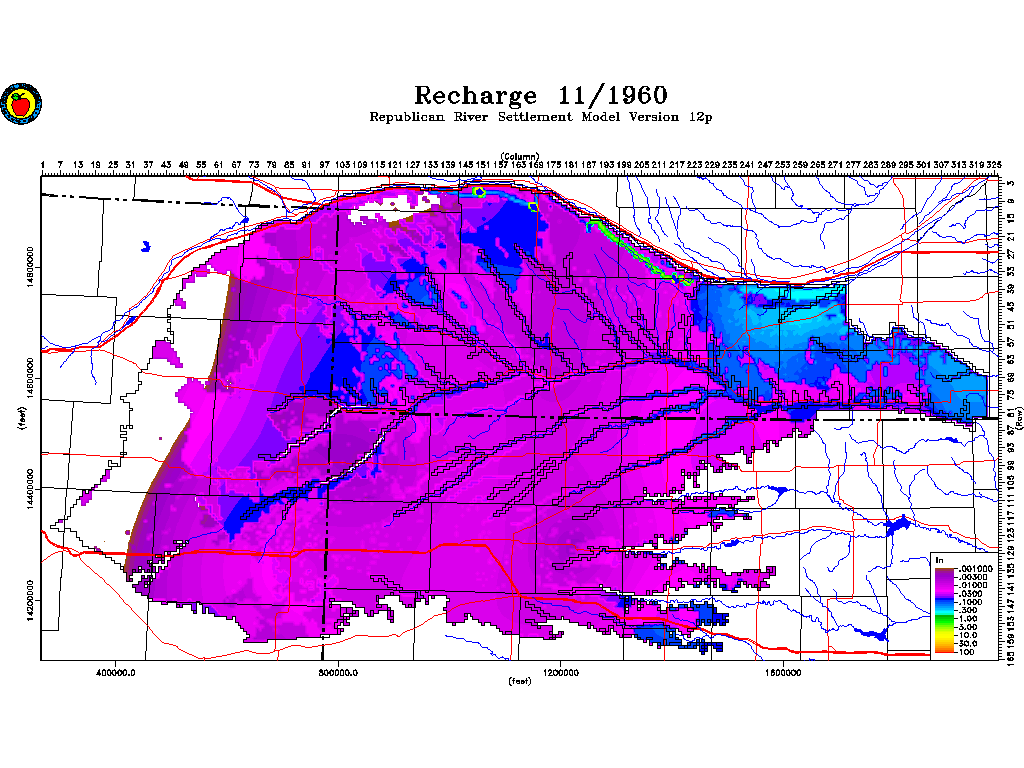Click the '1600000' x-axis tick label
Screen dimensions: 1024x768
pos(783,673)
